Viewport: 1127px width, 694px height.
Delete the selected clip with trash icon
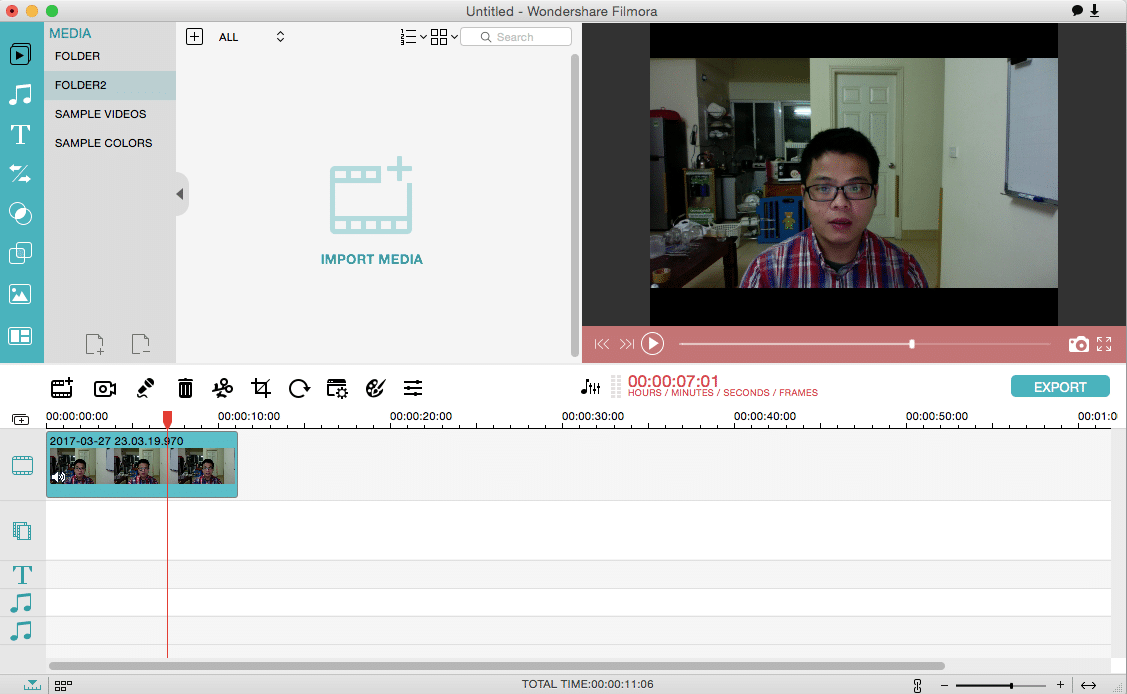point(185,388)
